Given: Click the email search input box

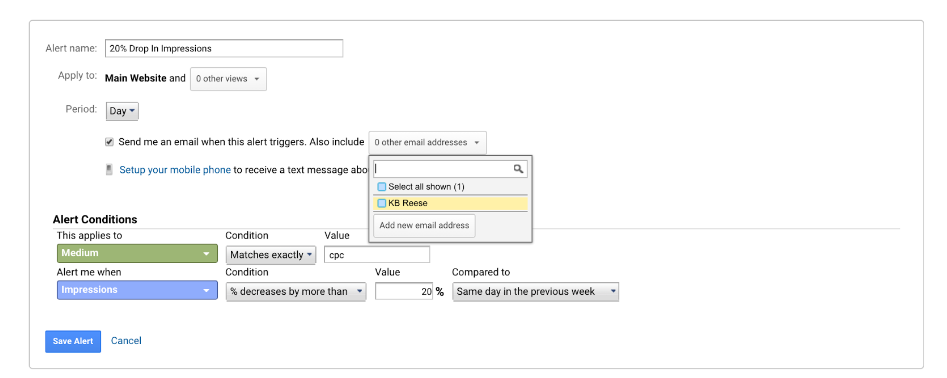Looking at the screenshot, I should click(443, 169).
